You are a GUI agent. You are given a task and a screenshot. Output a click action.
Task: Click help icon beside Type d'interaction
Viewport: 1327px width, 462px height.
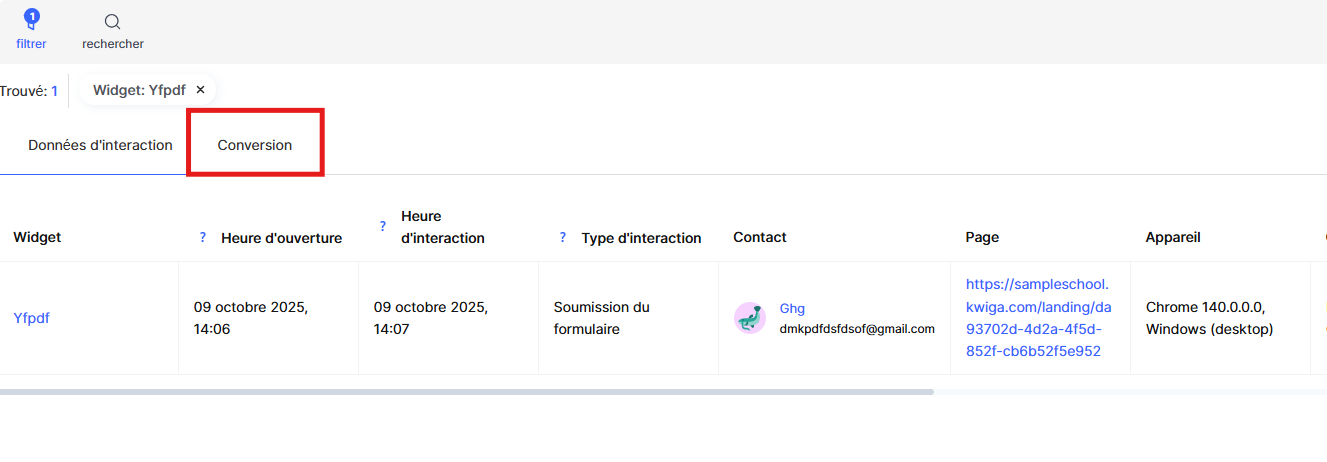click(x=563, y=238)
